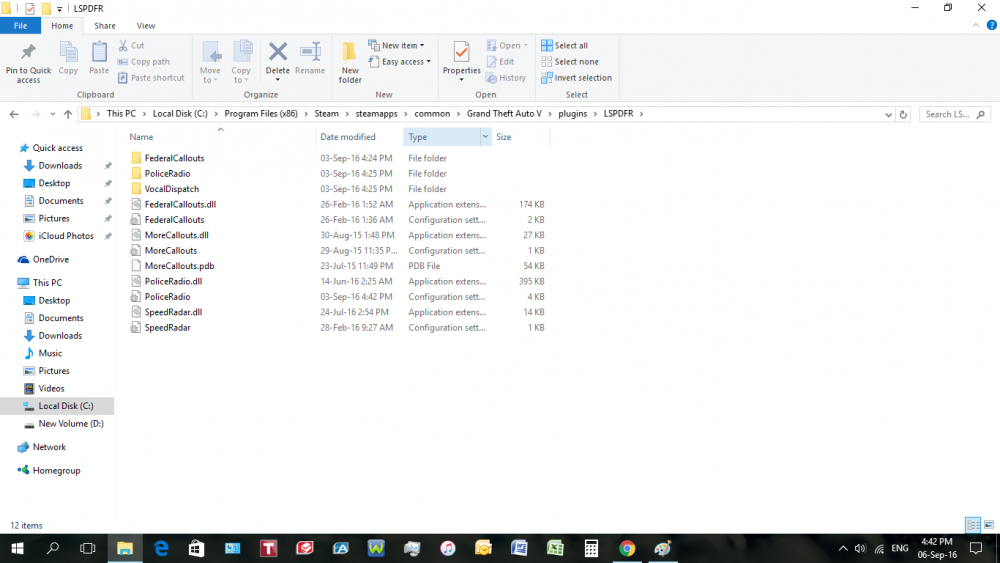This screenshot has width=1000, height=563.
Task: Select the MoreCallouts.pdb file
Action: [x=179, y=266]
